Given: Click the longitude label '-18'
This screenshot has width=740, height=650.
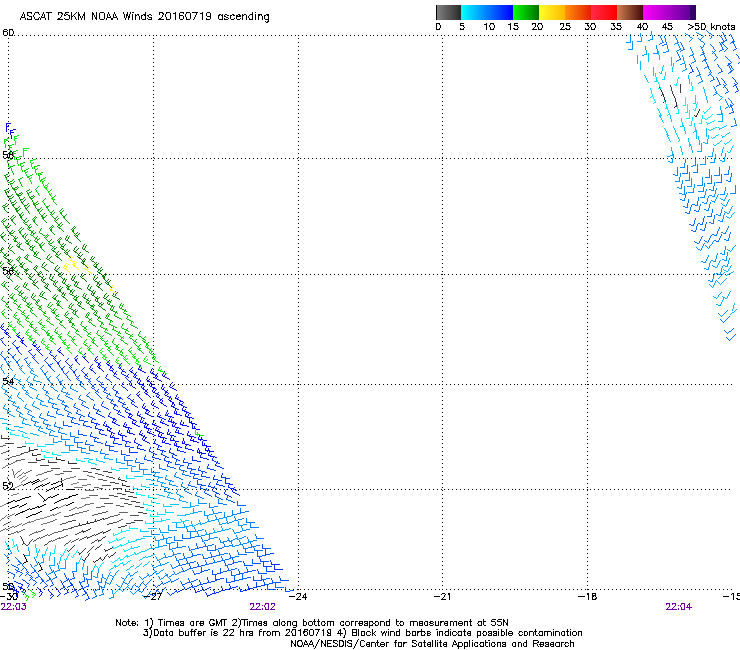Looking at the screenshot, I should tap(587, 596).
